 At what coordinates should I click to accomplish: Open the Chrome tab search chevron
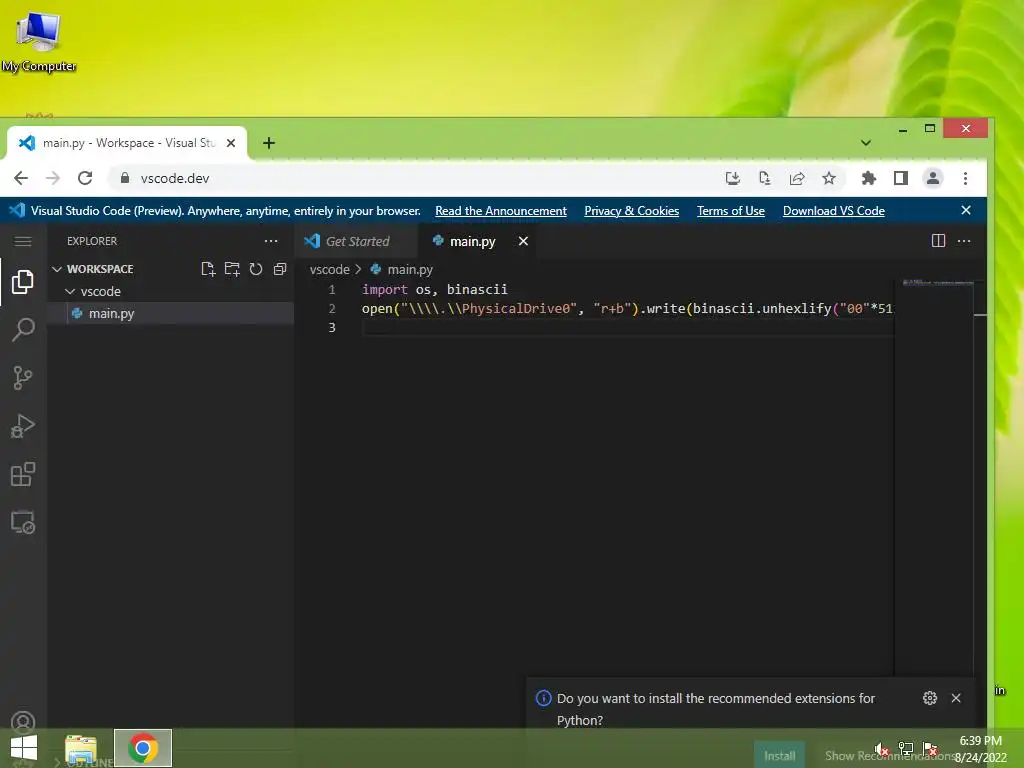866,143
